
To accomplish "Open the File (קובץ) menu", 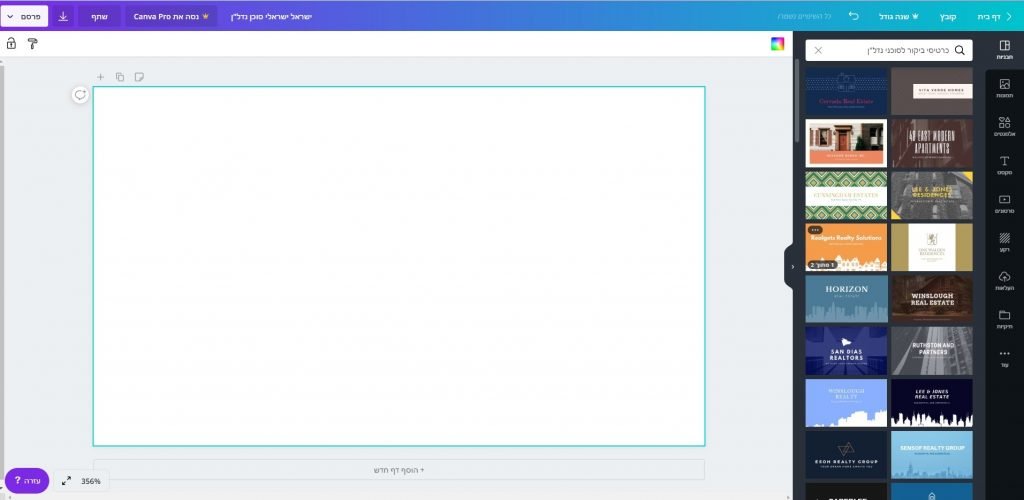I will (947, 16).
